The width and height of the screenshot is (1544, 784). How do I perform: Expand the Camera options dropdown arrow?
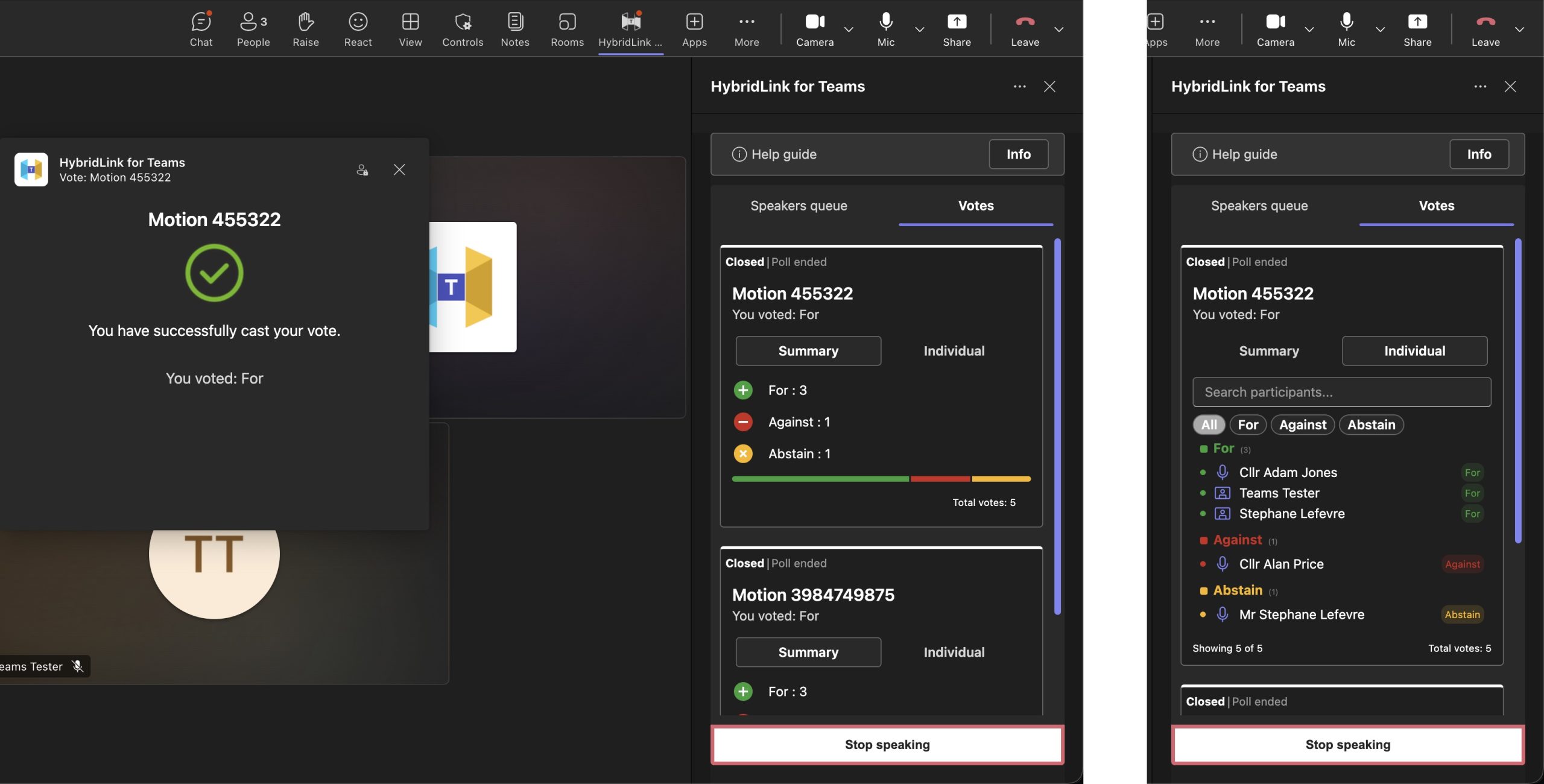pyautogui.click(x=849, y=29)
